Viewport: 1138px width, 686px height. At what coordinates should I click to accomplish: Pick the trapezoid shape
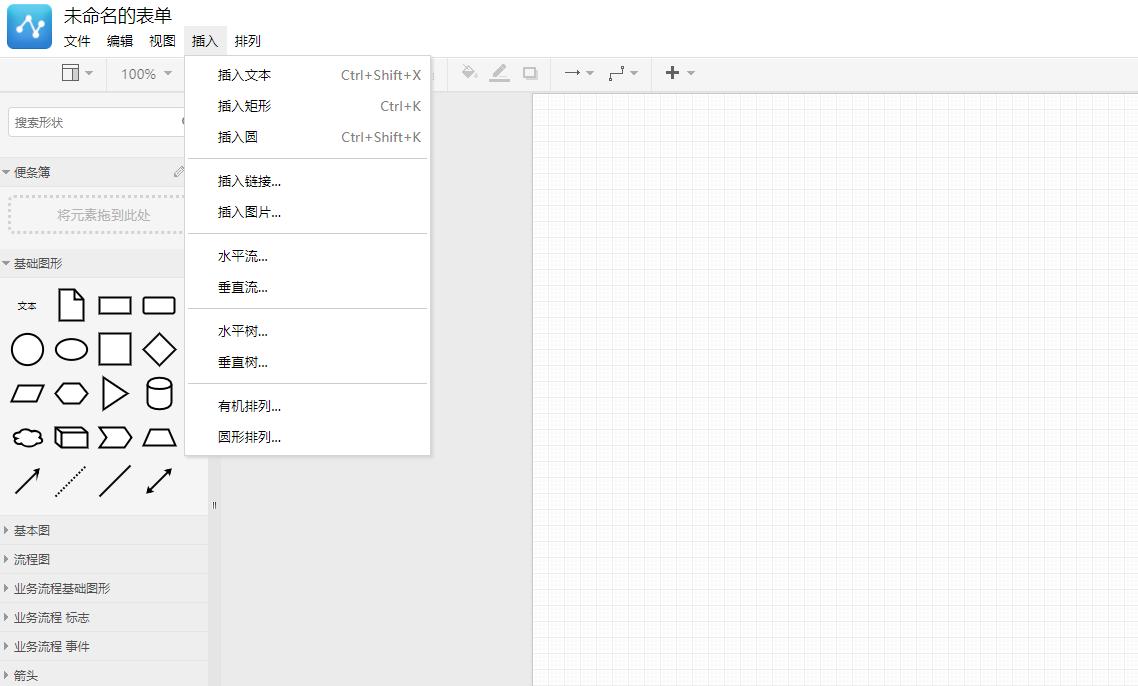coord(159,437)
